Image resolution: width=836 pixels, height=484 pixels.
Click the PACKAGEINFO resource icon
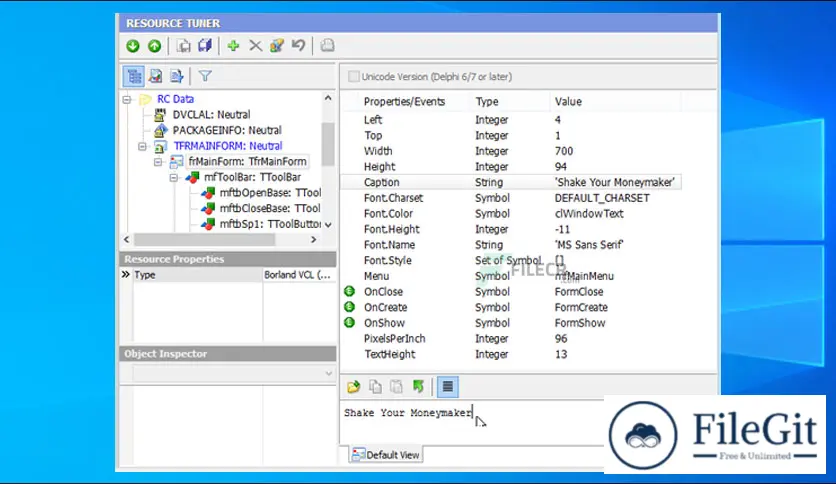point(160,130)
